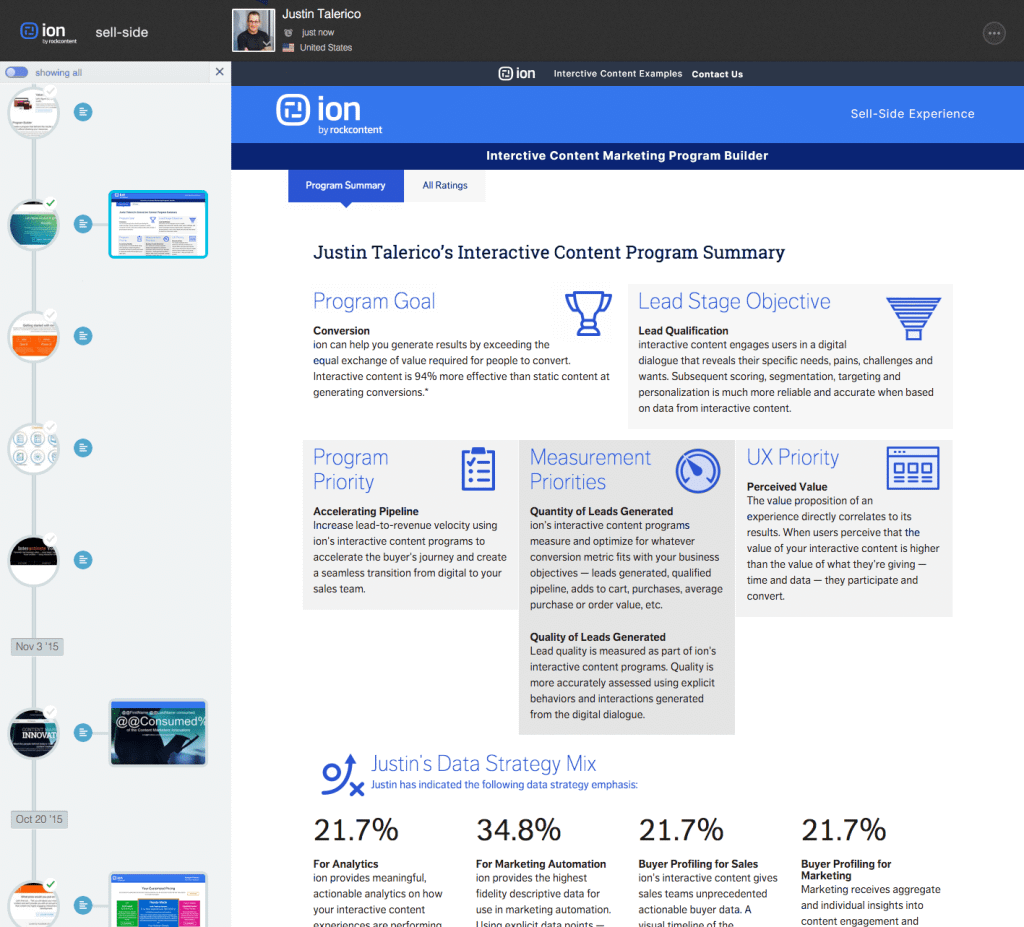
Task: Click the Program Goal trophy icon
Action: [588, 313]
